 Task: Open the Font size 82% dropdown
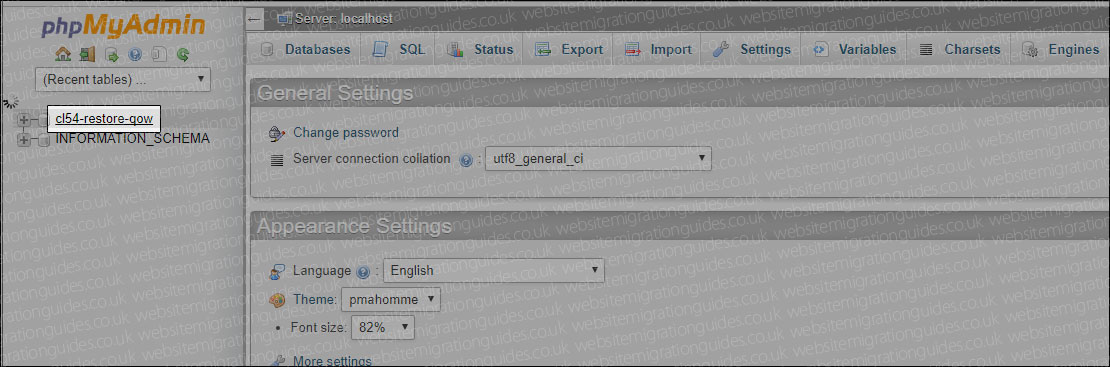click(382, 327)
